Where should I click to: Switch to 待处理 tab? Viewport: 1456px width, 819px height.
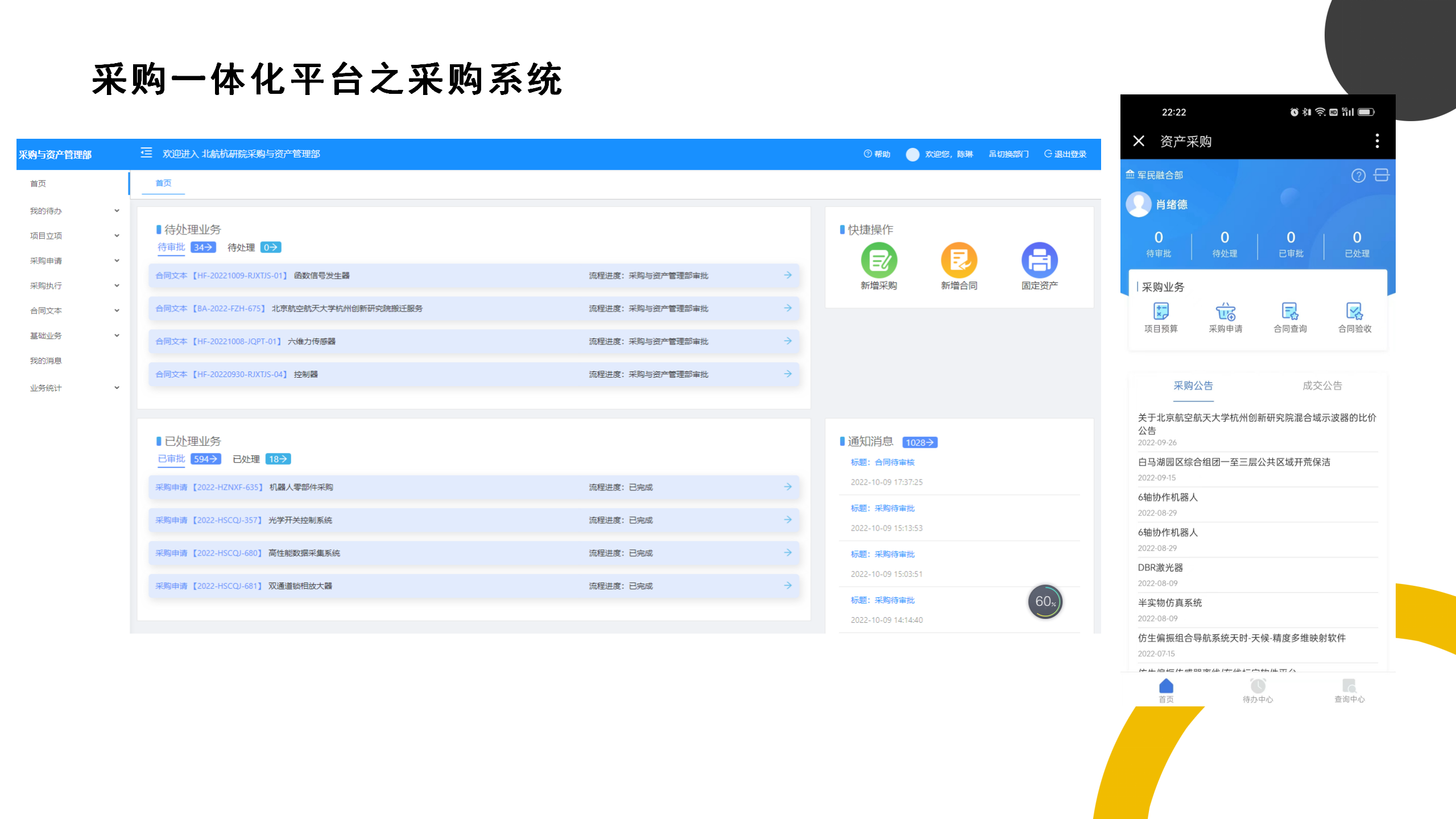(x=241, y=247)
